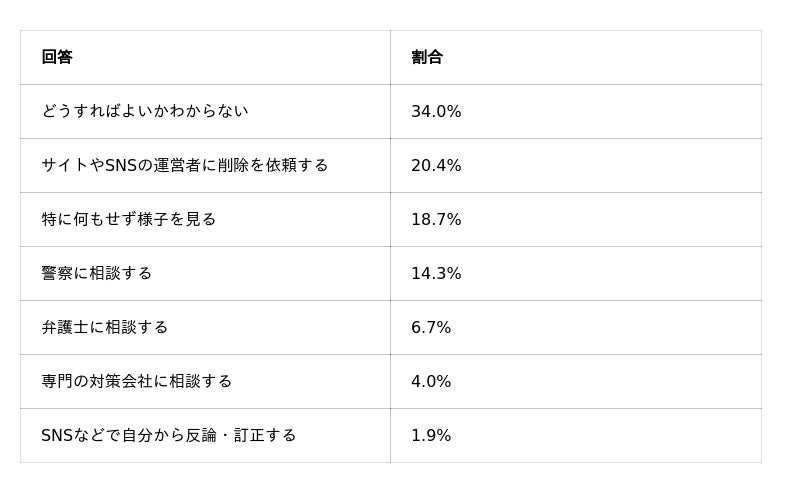Select the どうすればよいかわからない answer cell

(205, 111)
